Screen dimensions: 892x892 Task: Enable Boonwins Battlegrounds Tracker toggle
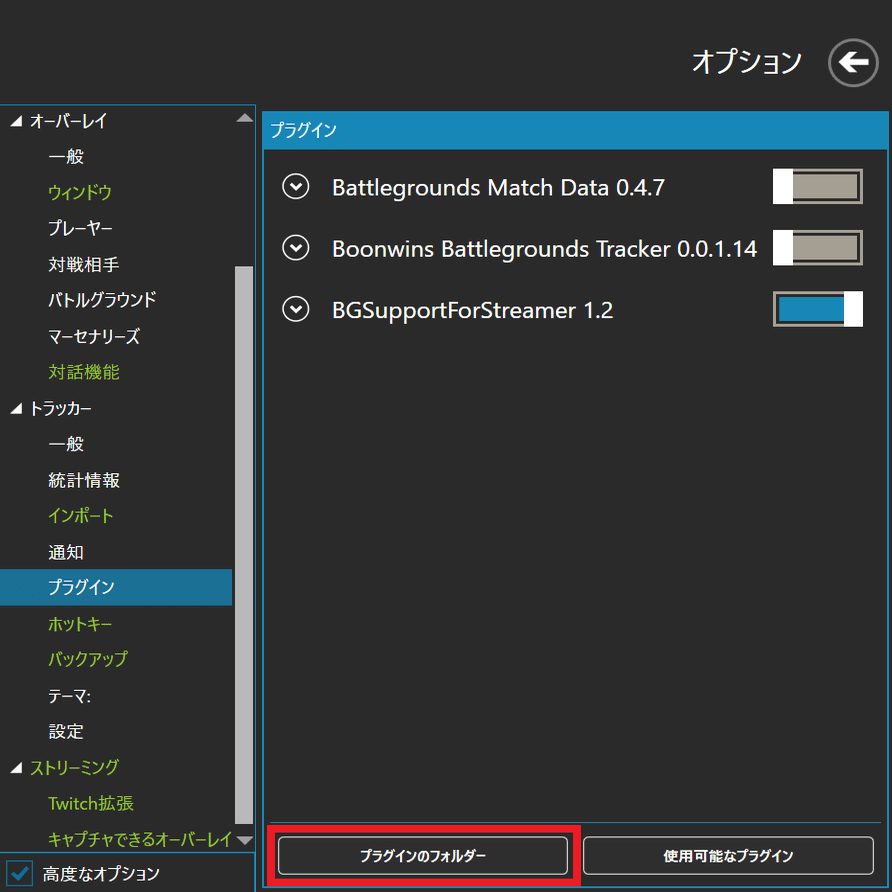coord(817,248)
